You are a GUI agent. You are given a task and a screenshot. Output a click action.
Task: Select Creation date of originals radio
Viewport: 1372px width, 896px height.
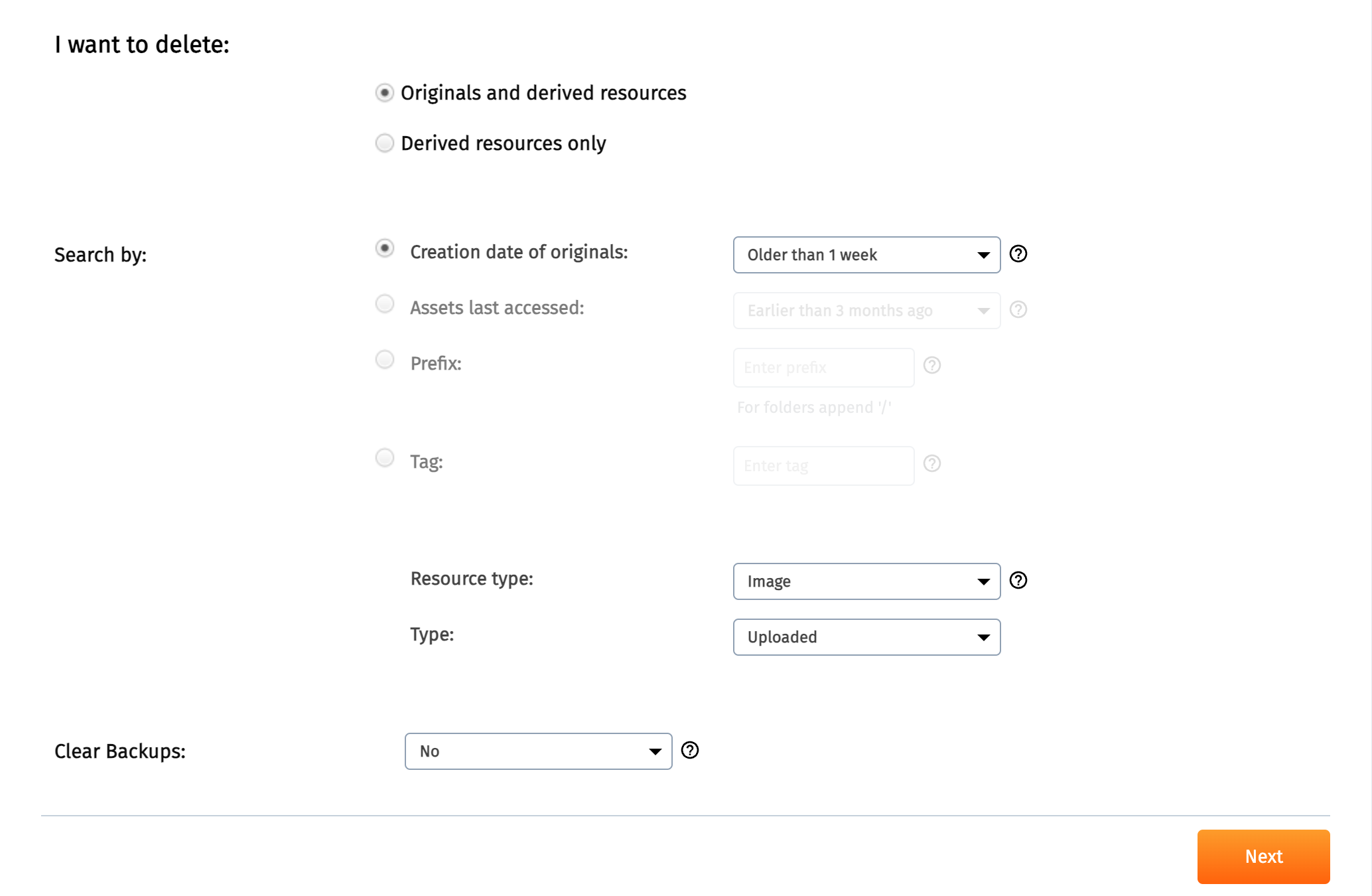click(385, 248)
